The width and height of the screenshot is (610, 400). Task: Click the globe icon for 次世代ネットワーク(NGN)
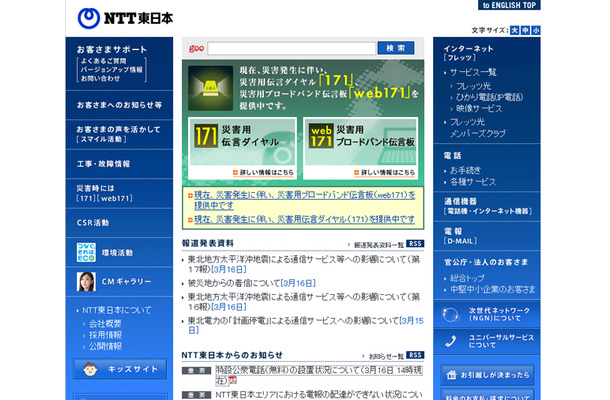click(450, 314)
